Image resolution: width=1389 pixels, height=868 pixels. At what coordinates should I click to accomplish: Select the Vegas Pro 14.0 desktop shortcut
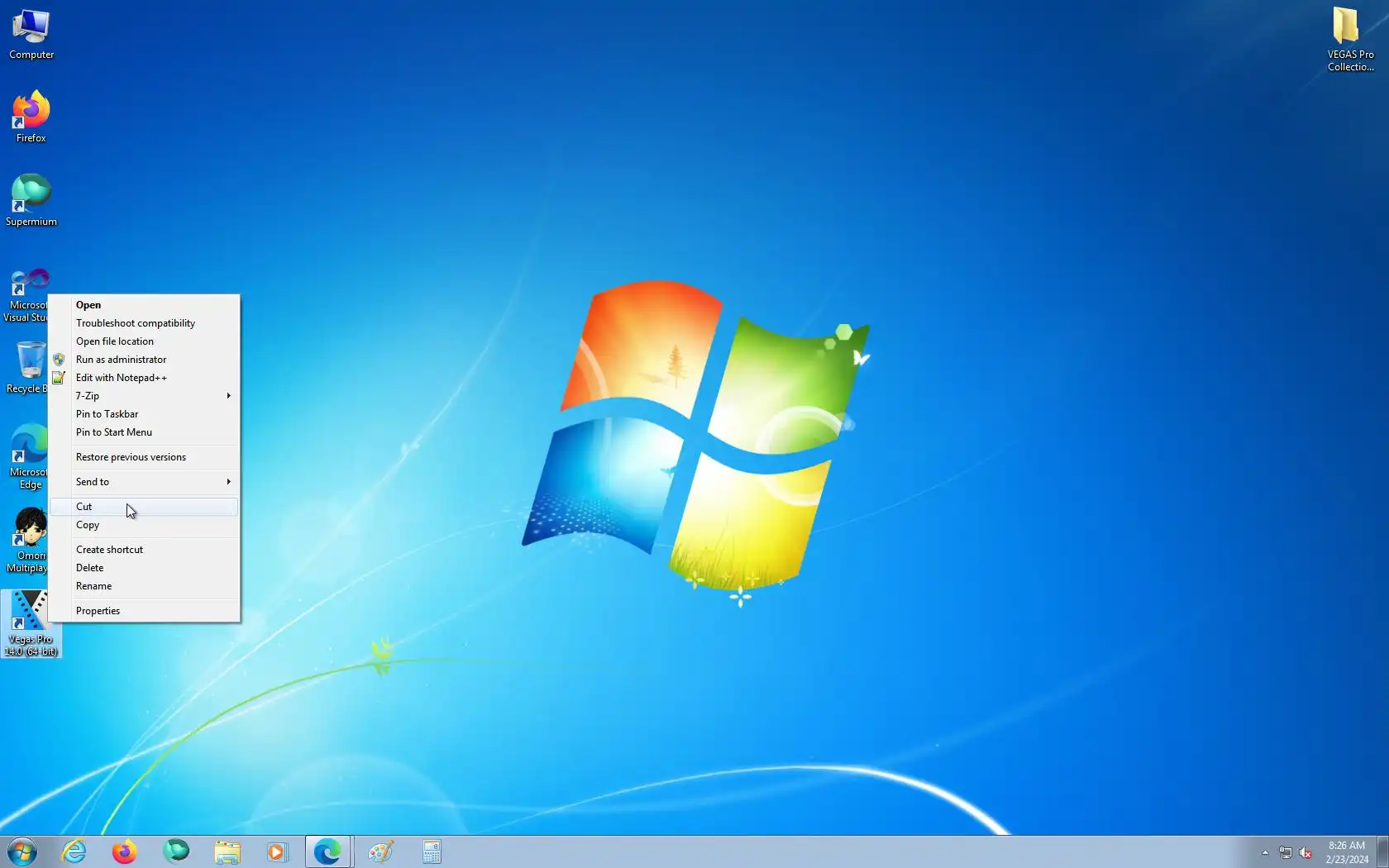[31, 624]
